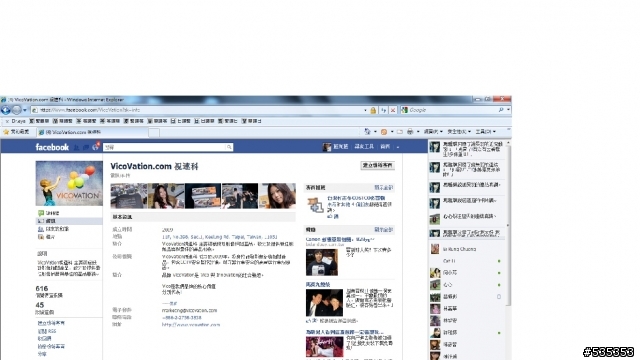Click the magnifier search icon beside Google box
640x360 pixels.
click(501, 110)
